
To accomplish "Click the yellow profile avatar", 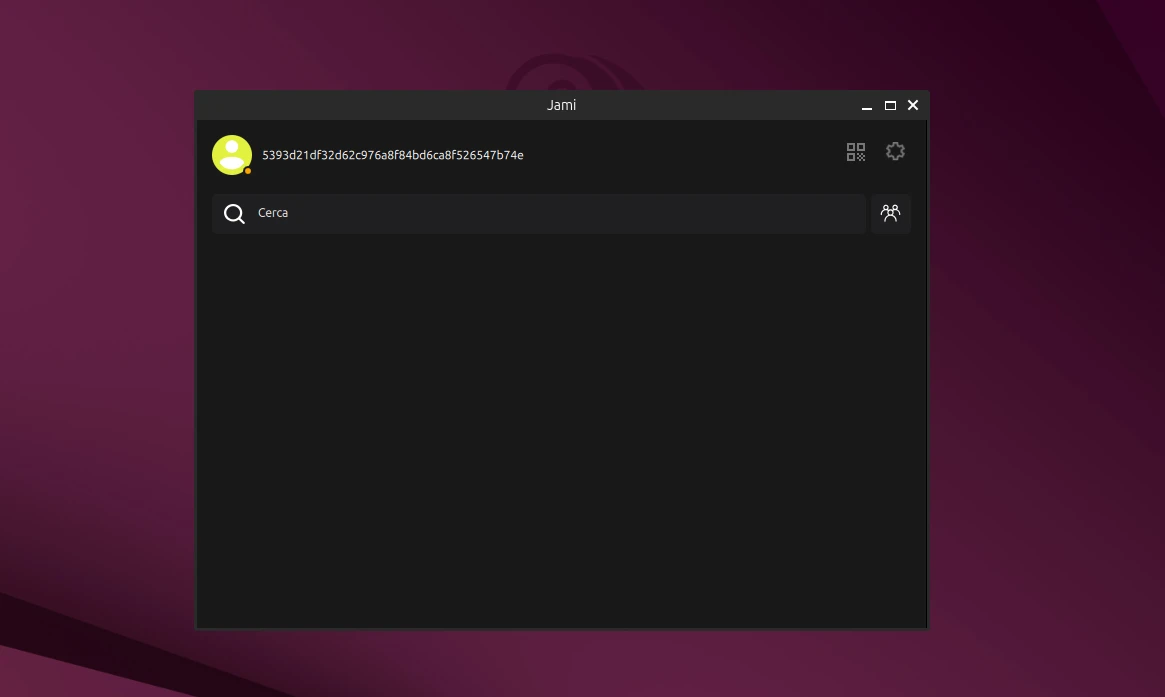I will (x=231, y=154).
